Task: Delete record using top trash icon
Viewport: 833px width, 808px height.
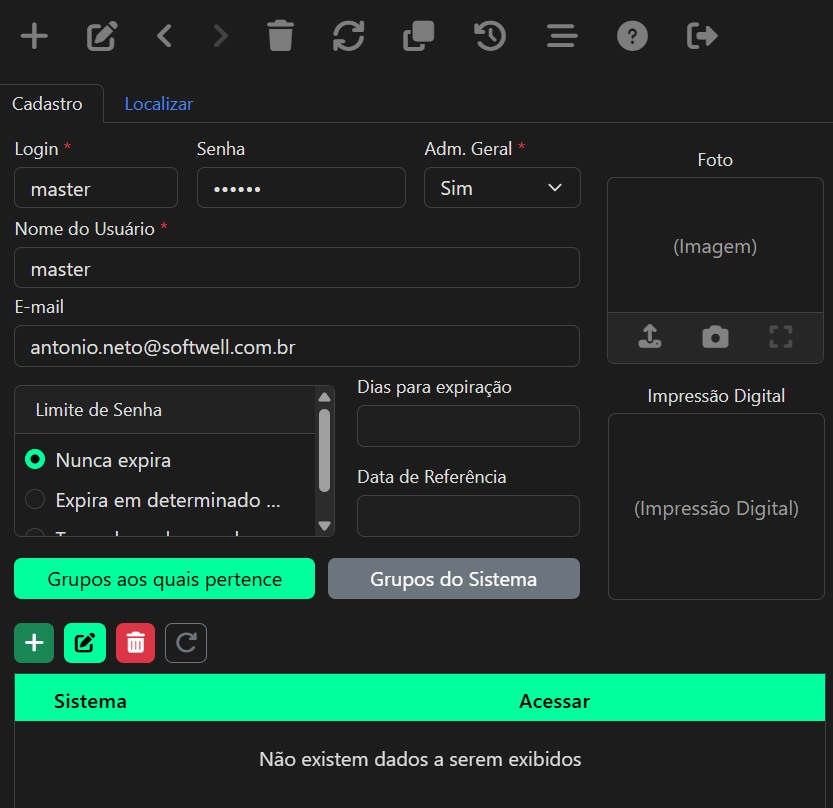Action: pyautogui.click(x=280, y=36)
